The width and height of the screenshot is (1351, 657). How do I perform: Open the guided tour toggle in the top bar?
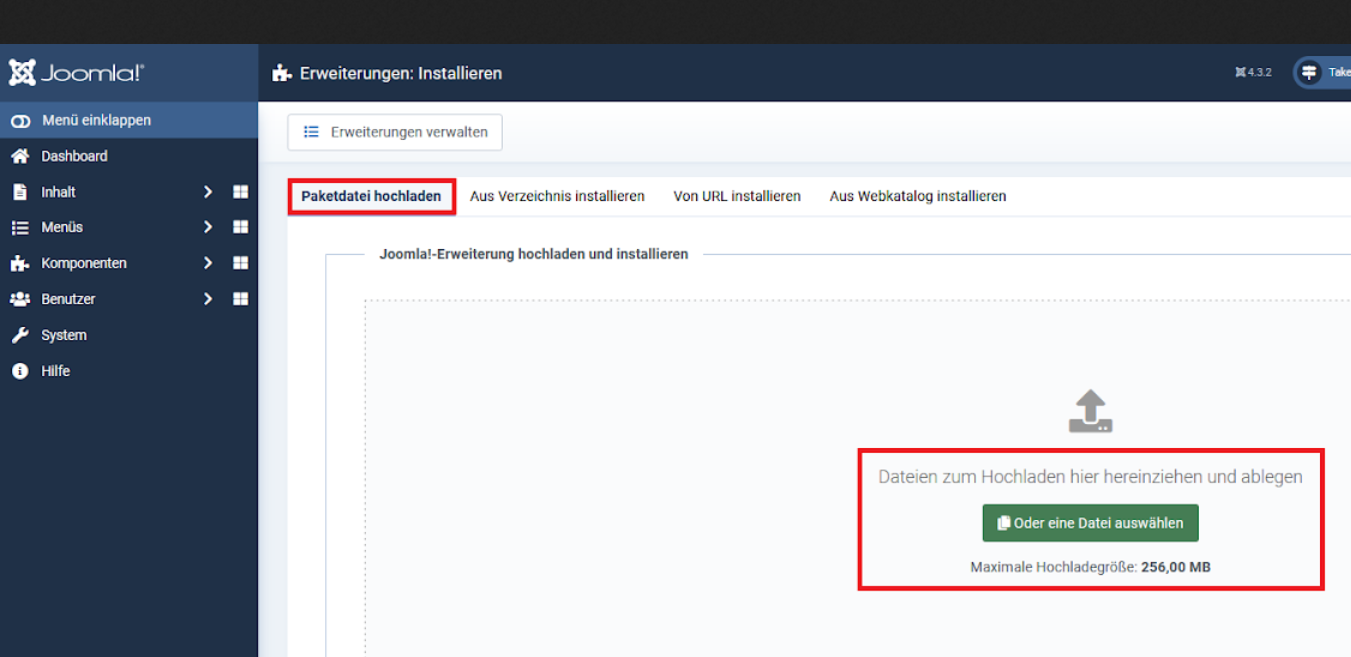(1309, 72)
